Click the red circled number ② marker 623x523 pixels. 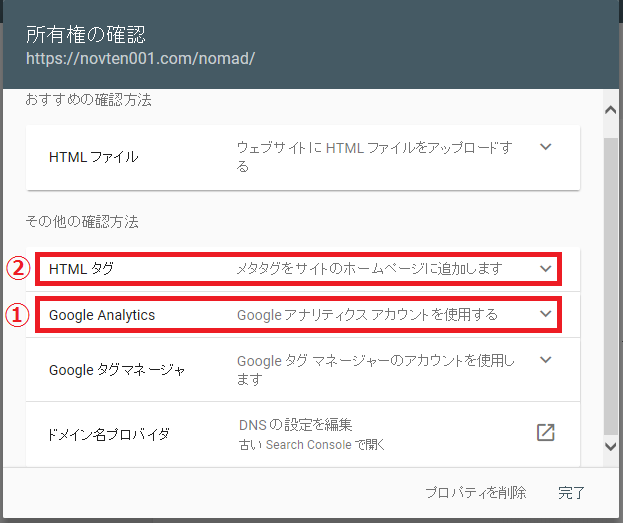point(16,269)
